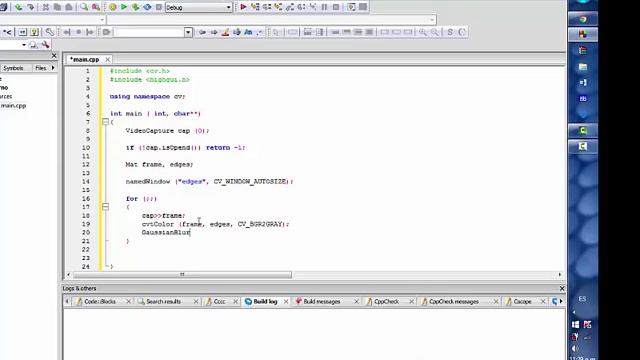Open the Code::Blocks log tab
Screen dimensions: 640x360
click(x=100, y=302)
